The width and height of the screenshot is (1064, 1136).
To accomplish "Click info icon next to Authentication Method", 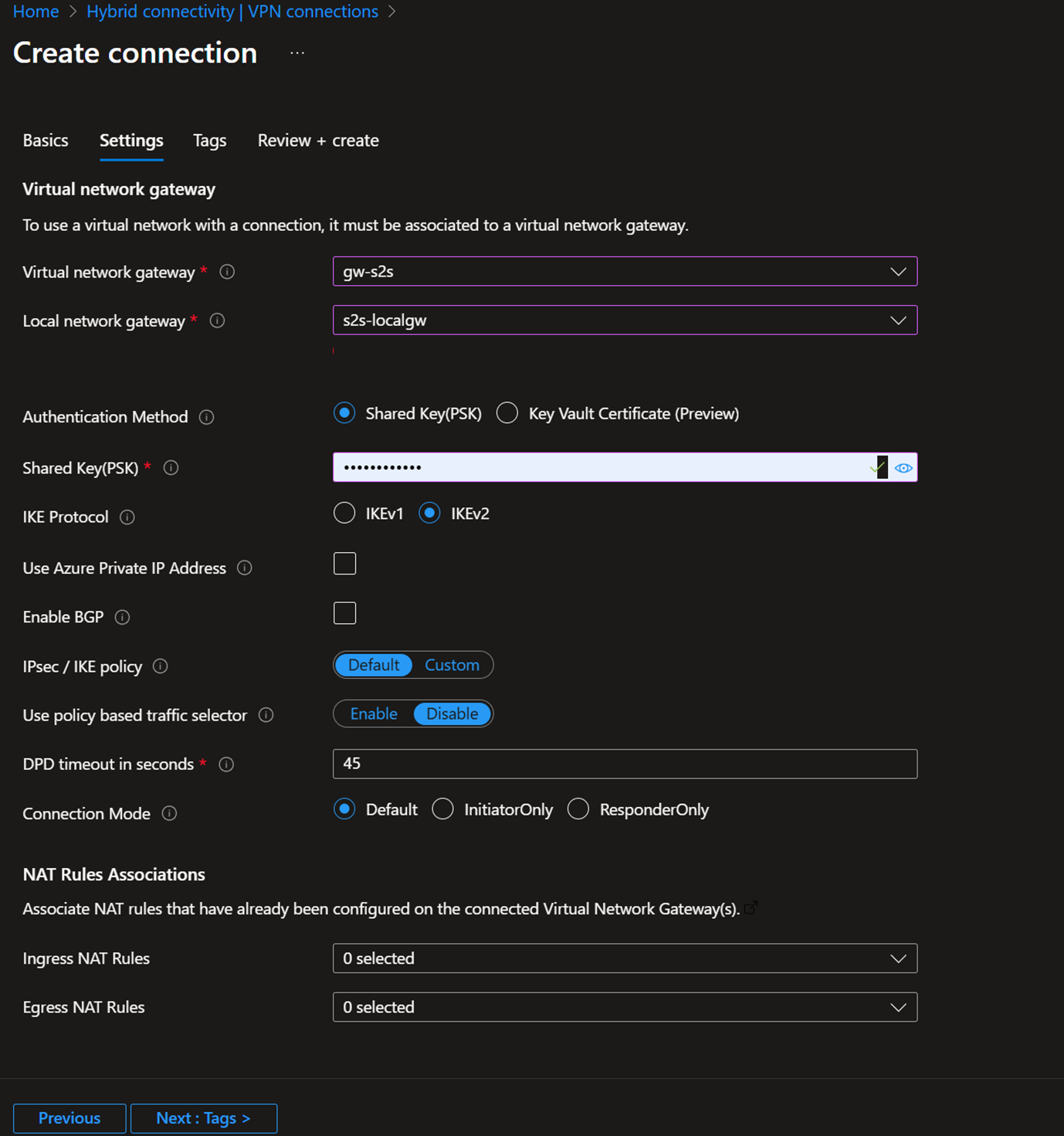I will pyautogui.click(x=206, y=417).
